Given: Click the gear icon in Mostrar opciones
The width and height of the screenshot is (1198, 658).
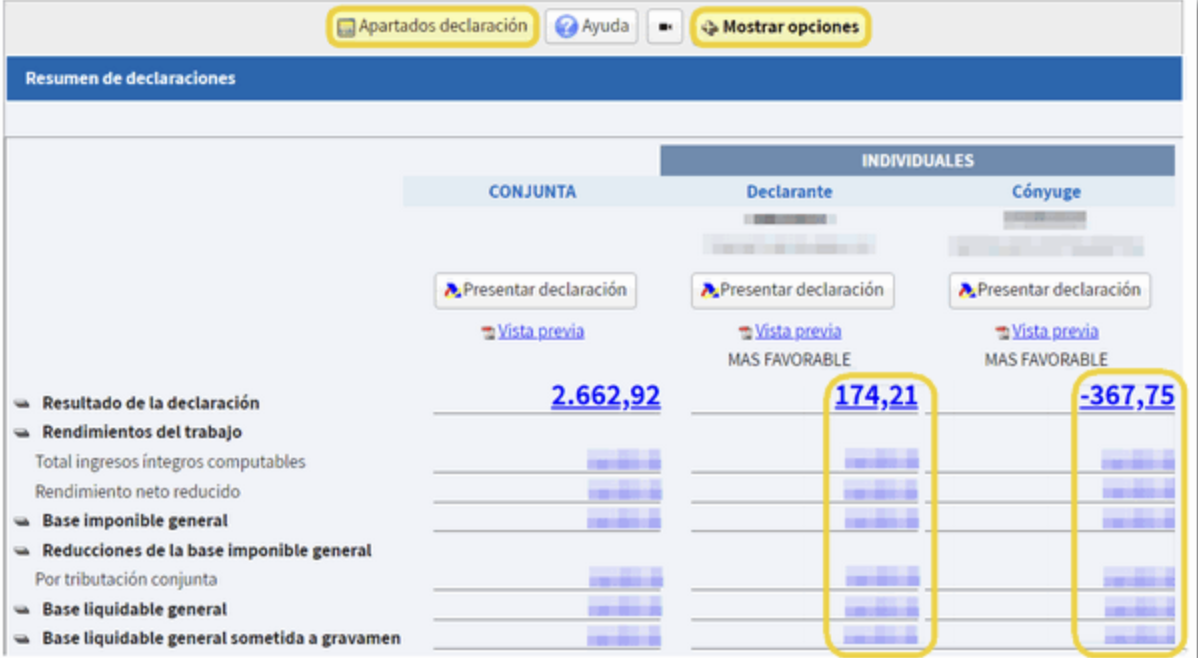Looking at the screenshot, I should pyautogui.click(x=710, y=28).
